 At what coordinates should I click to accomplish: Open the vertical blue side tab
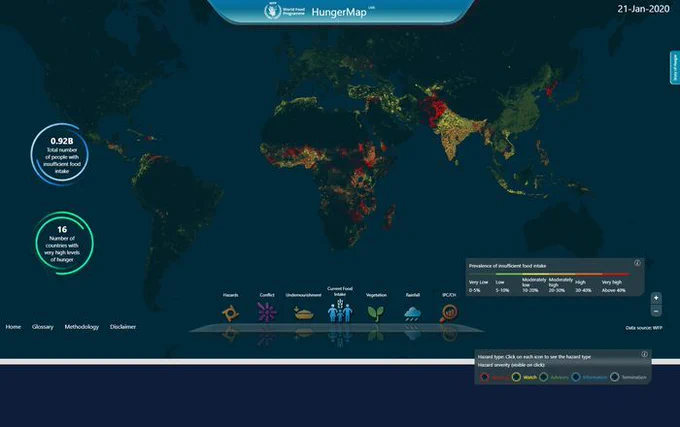click(674, 68)
